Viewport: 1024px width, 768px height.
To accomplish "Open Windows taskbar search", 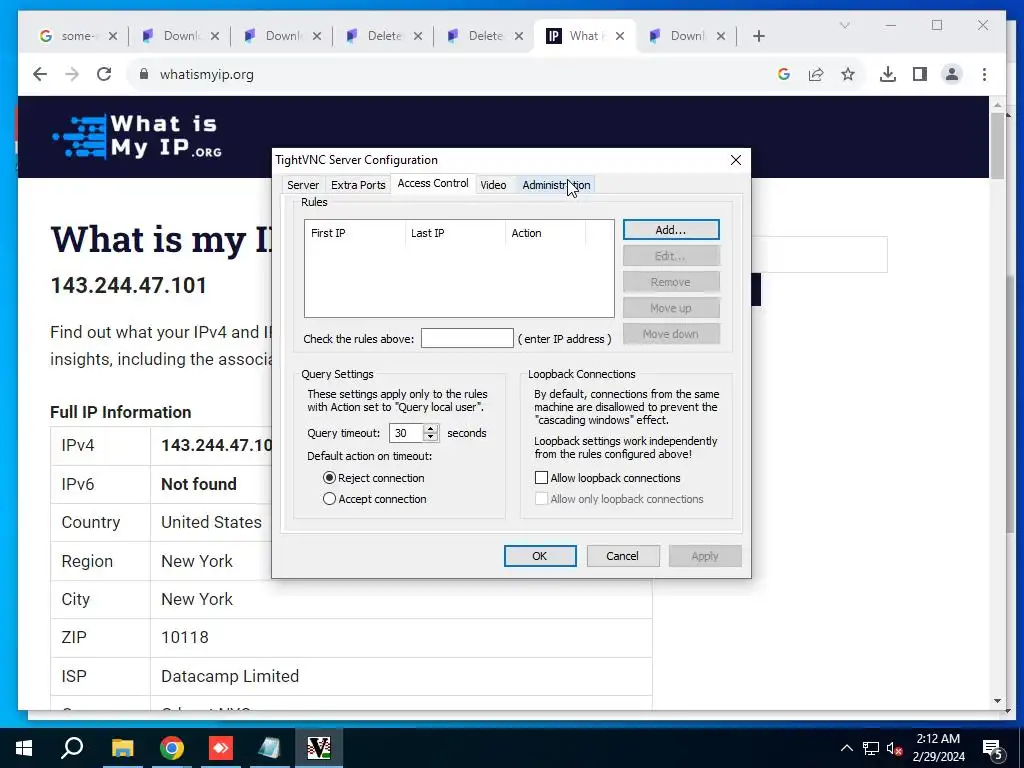I will [72, 748].
